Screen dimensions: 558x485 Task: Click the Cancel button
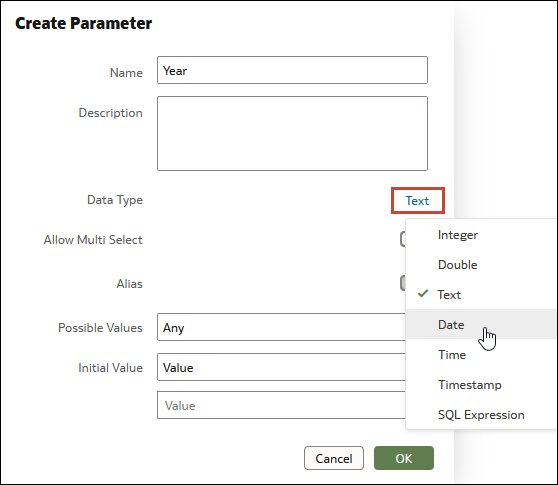coord(334,458)
